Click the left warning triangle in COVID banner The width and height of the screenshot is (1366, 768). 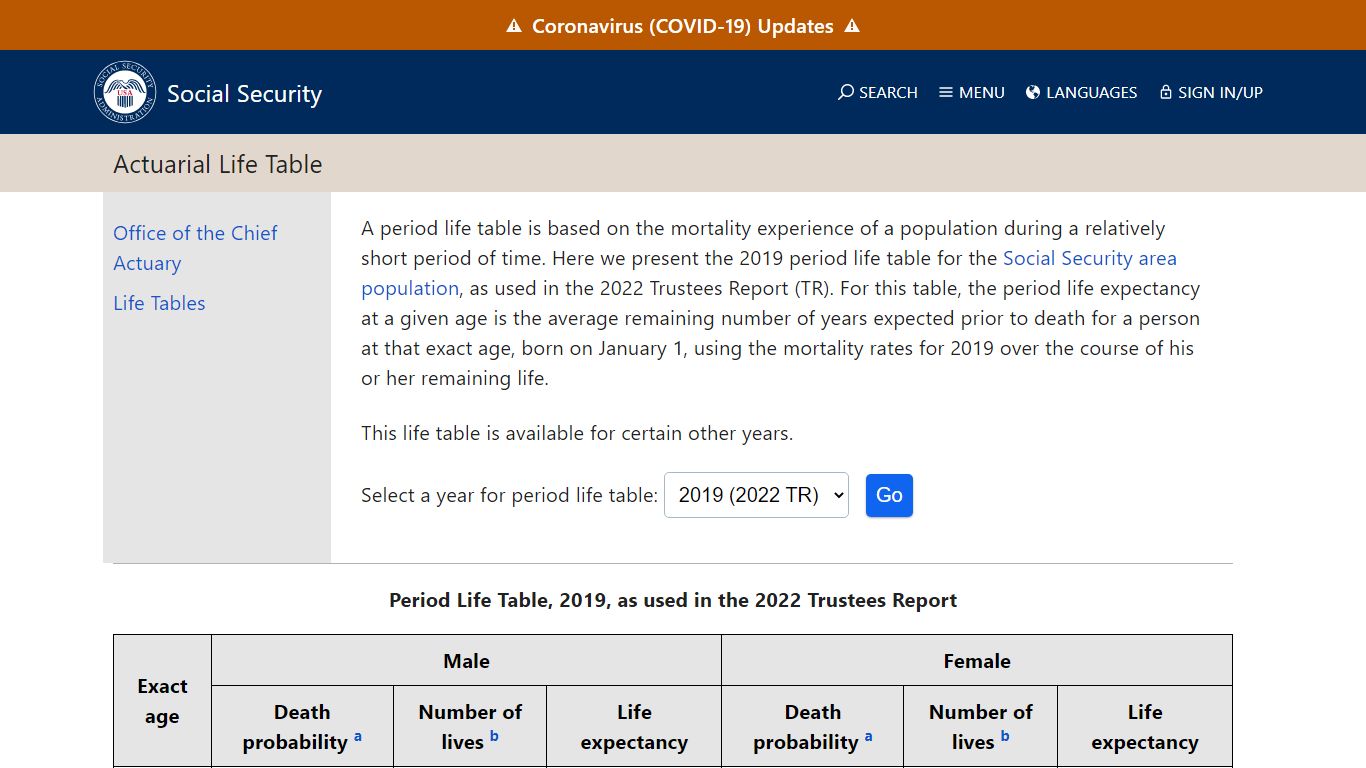pos(514,26)
